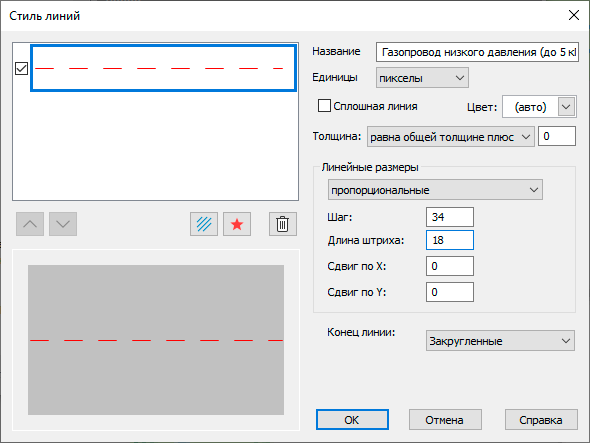
Task: Click the Сдвиг по X field
Action: [x=450, y=266]
